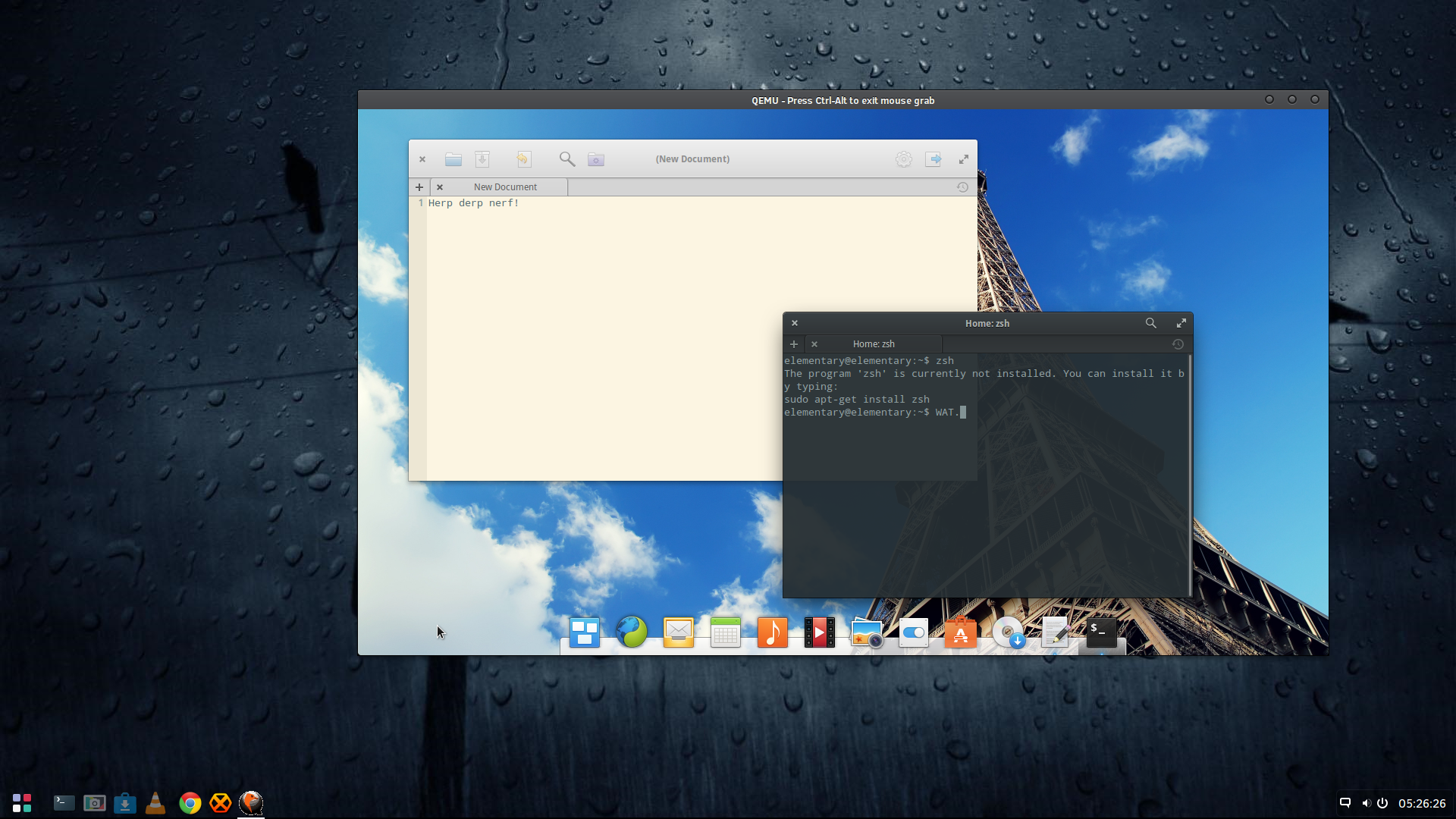Viewport: 1456px width, 819px height.
Task: Launch the Midori web browser from dock
Action: click(632, 632)
